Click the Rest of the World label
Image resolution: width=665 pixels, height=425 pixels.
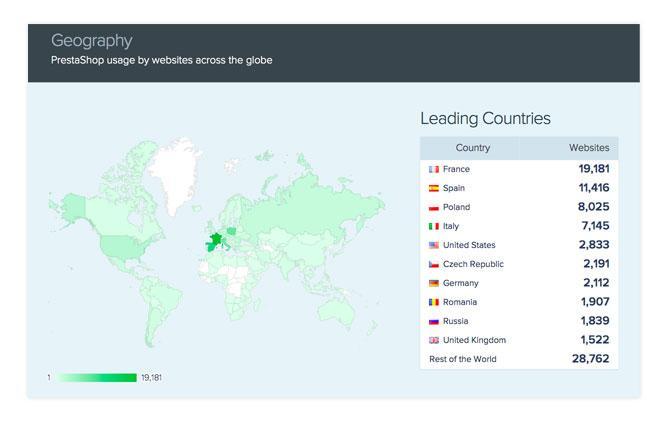[462, 359]
